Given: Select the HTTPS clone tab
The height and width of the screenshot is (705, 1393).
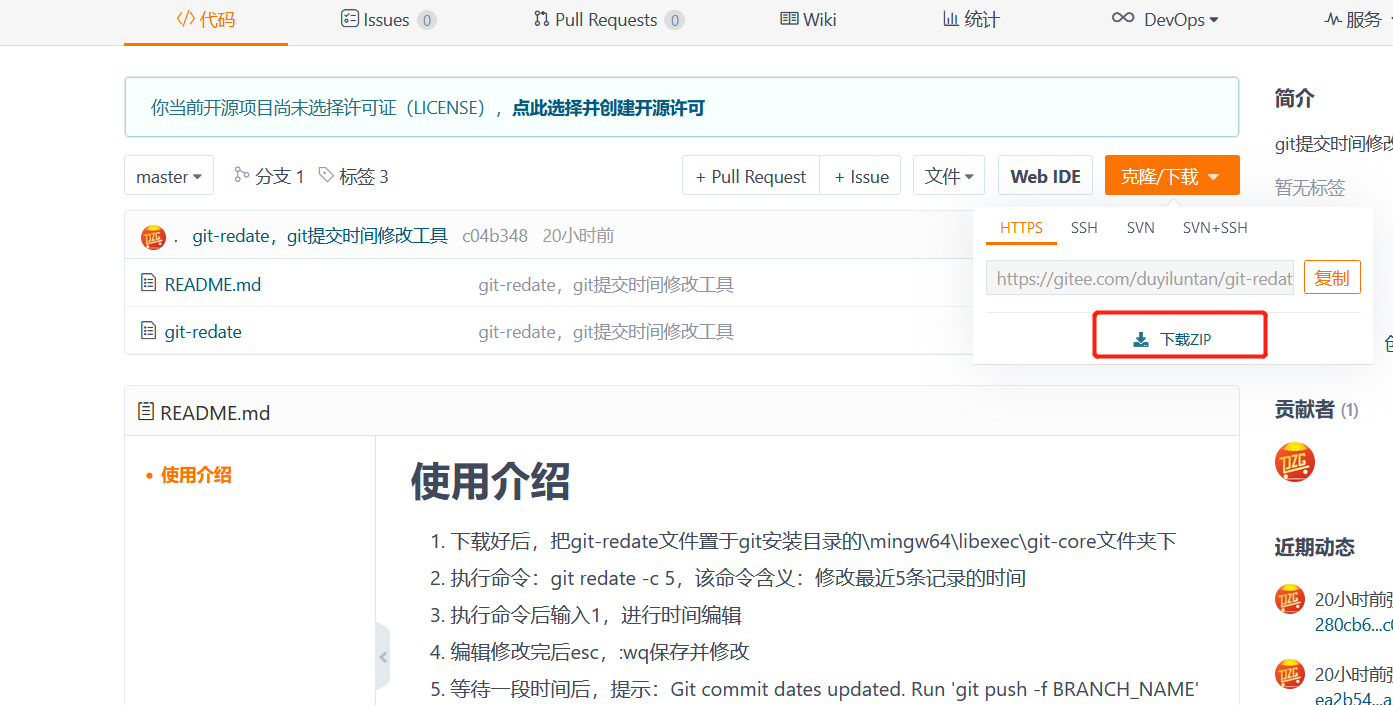Looking at the screenshot, I should click(x=1021, y=228).
